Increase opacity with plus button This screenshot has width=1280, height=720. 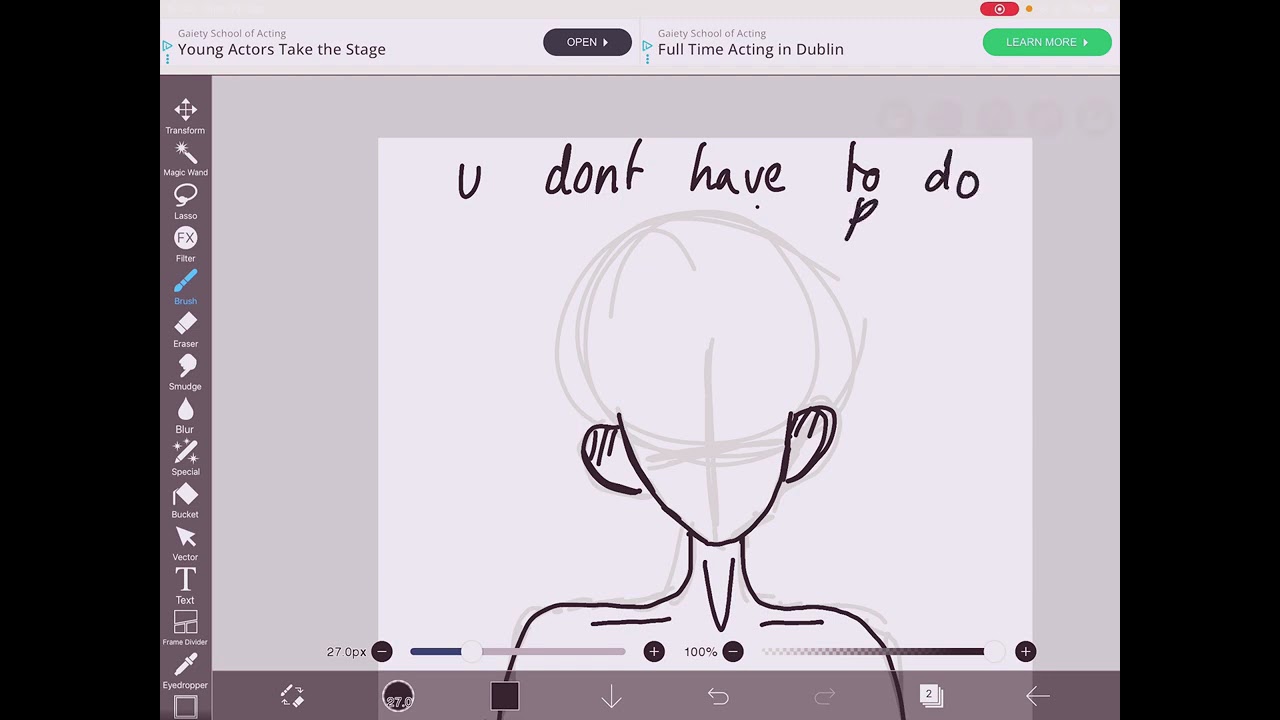1025,652
